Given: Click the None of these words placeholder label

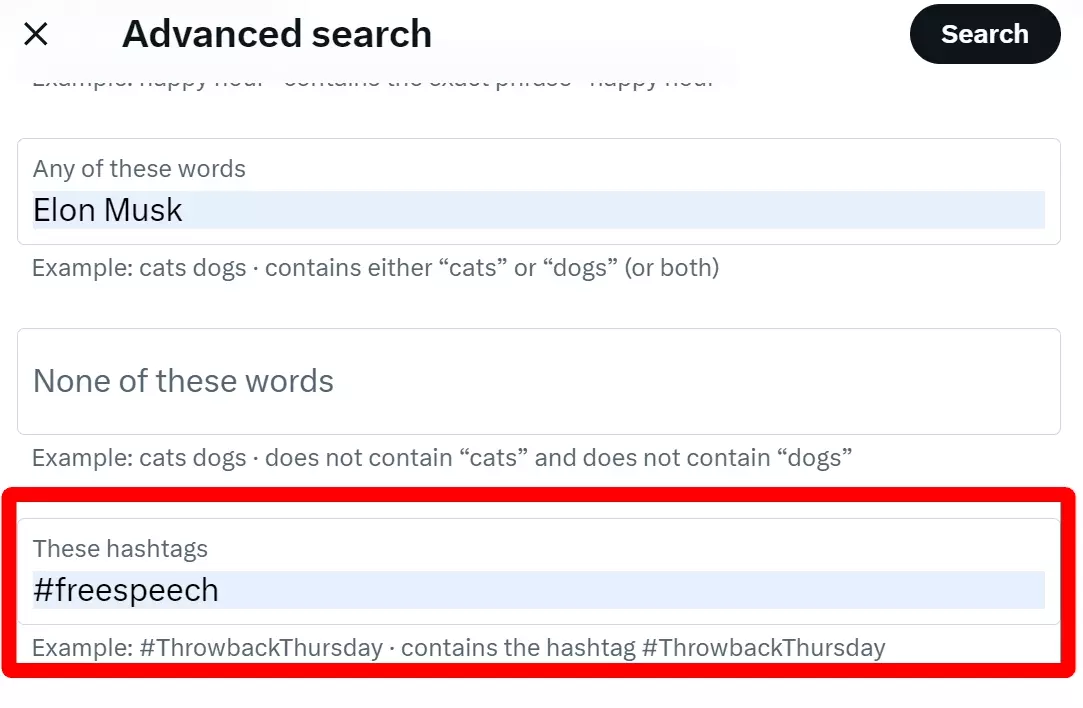Looking at the screenshot, I should [x=183, y=381].
